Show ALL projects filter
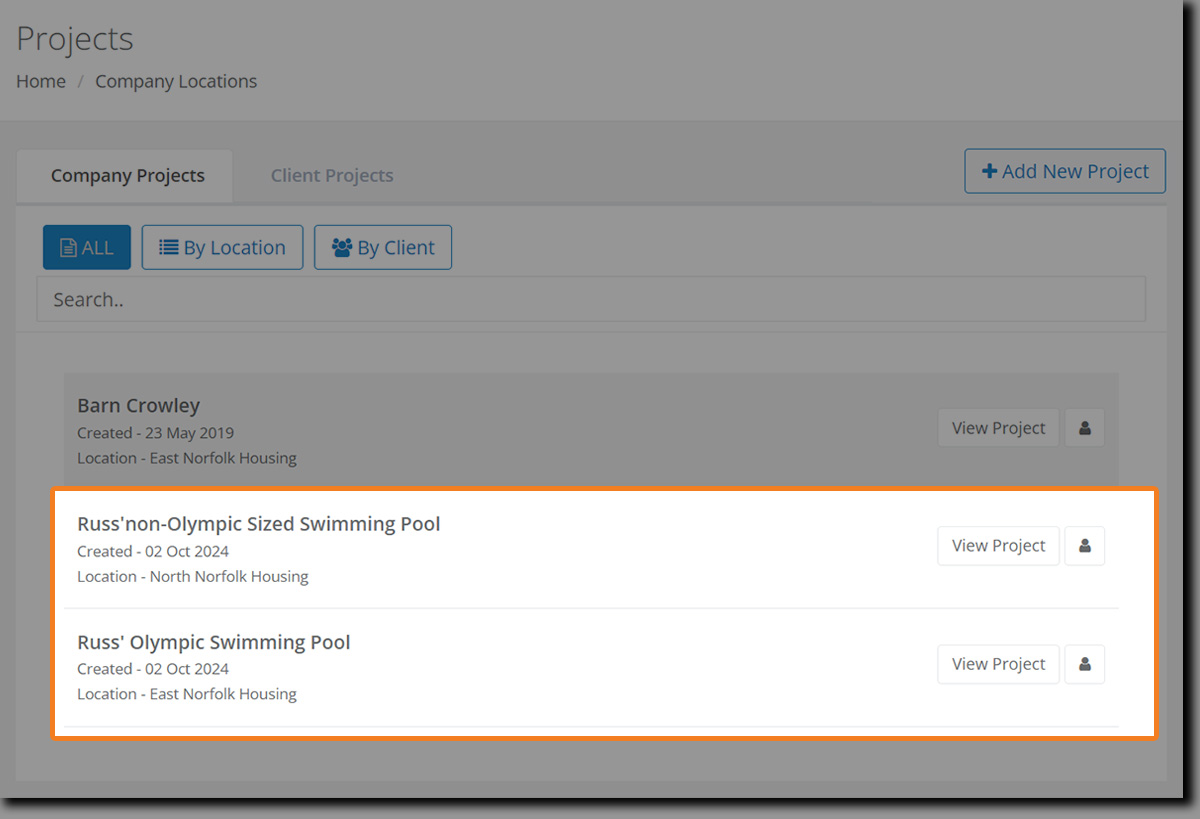This screenshot has width=1200, height=819. click(87, 248)
